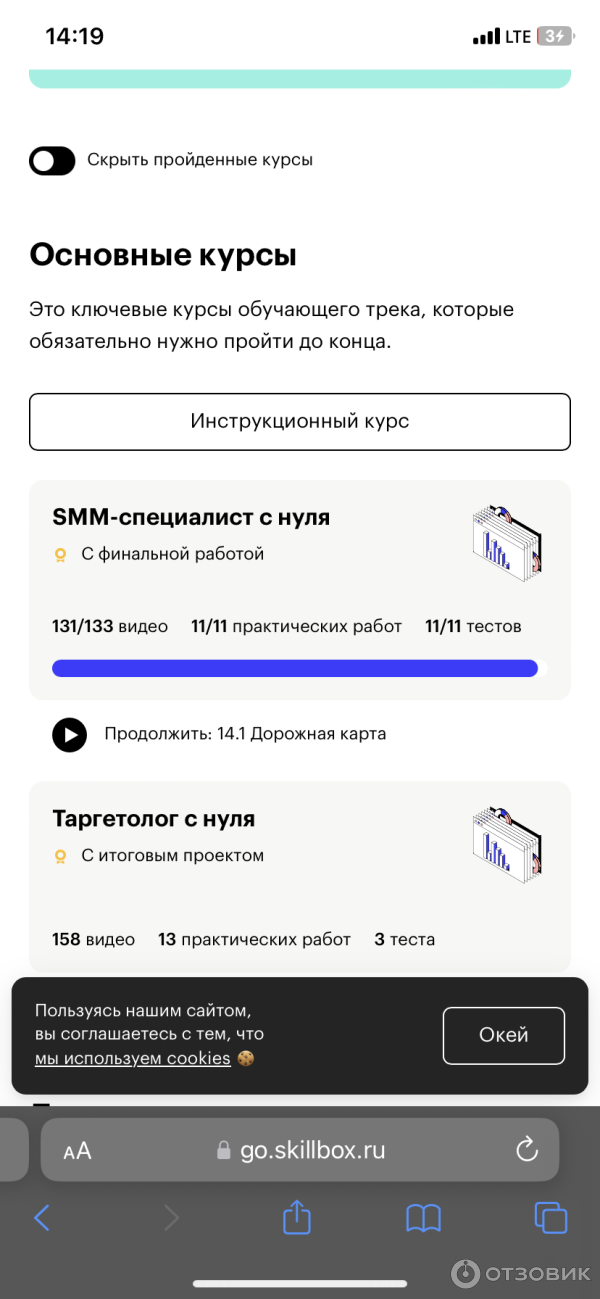This screenshot has height=1299, width=600.
Task: Open the Таргетолог с нуля course title
Action: tap(154, 819)
